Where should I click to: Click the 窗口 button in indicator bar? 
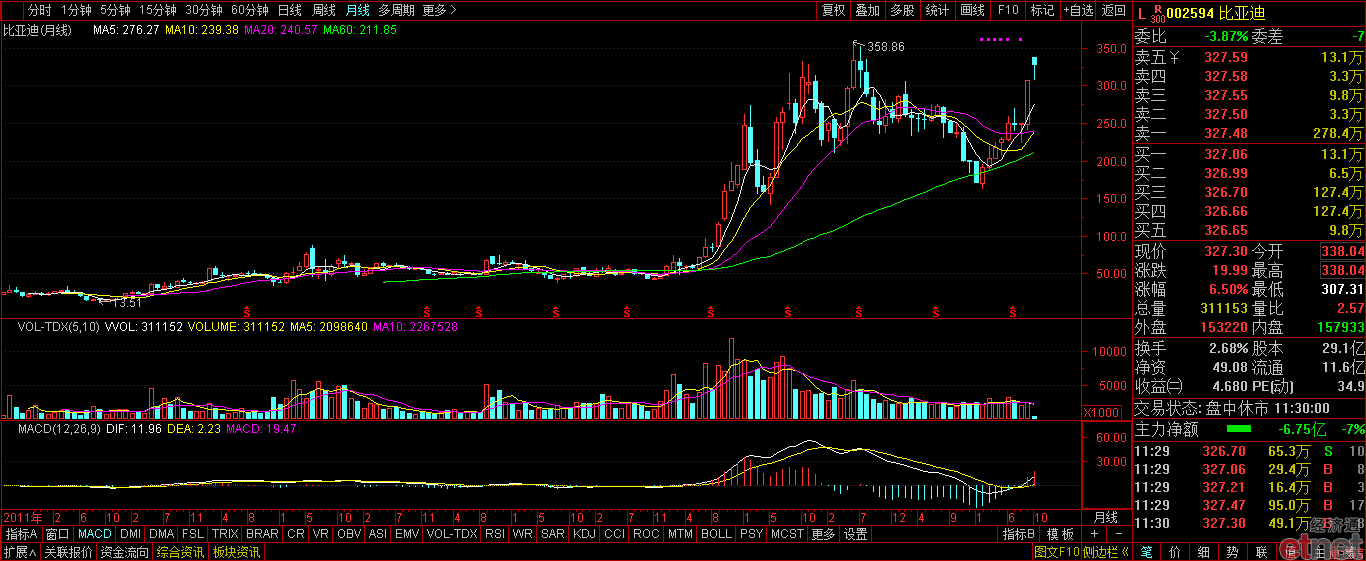(x=57, y=534)
